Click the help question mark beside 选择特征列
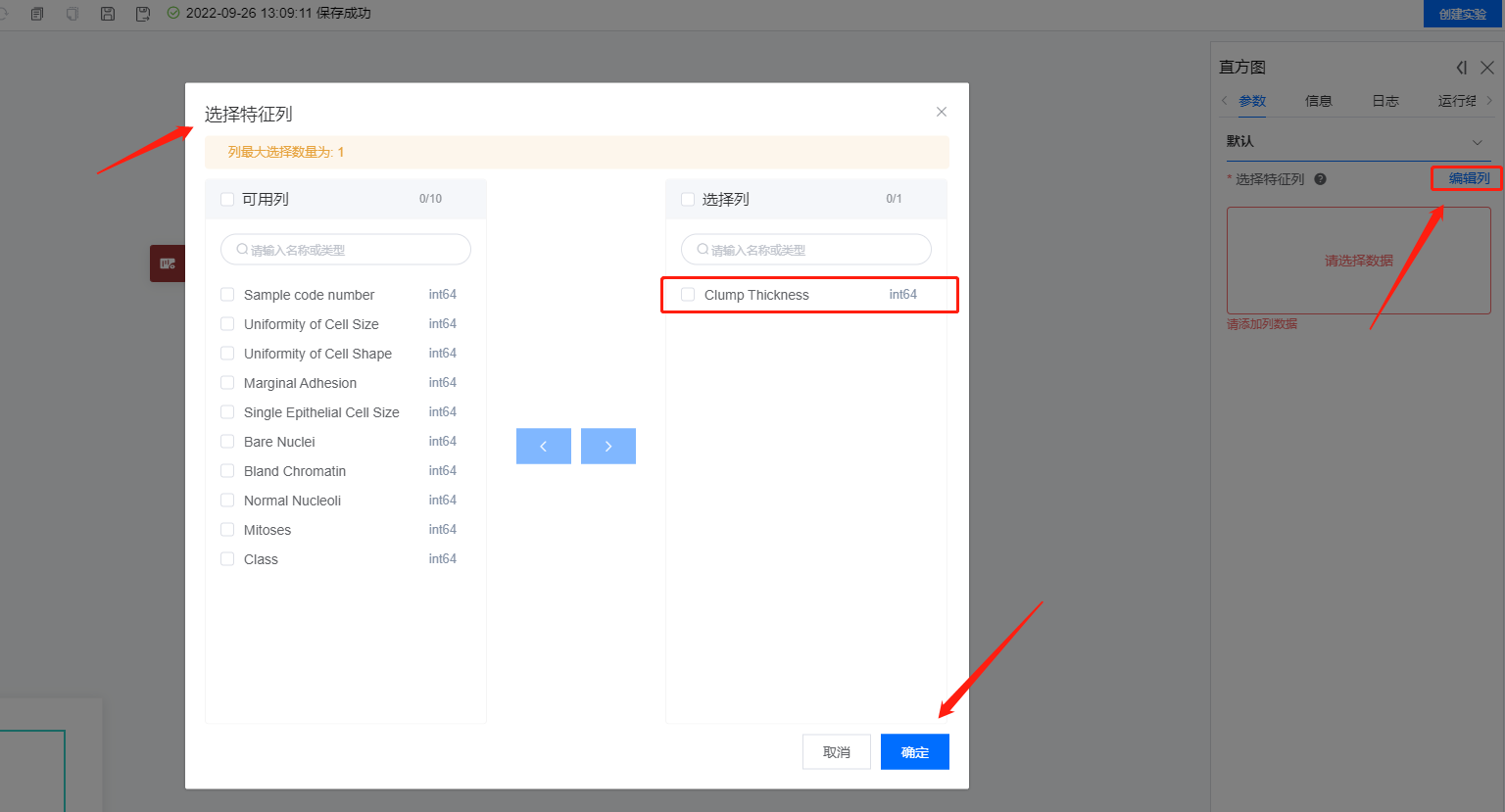1505x812 pixels. (1320, 179)
